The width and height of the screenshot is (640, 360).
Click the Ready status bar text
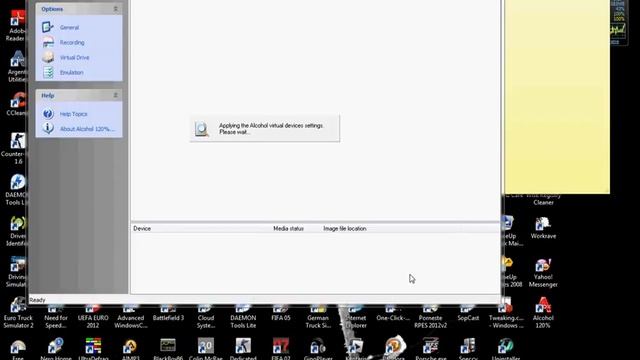pos(37,300)
